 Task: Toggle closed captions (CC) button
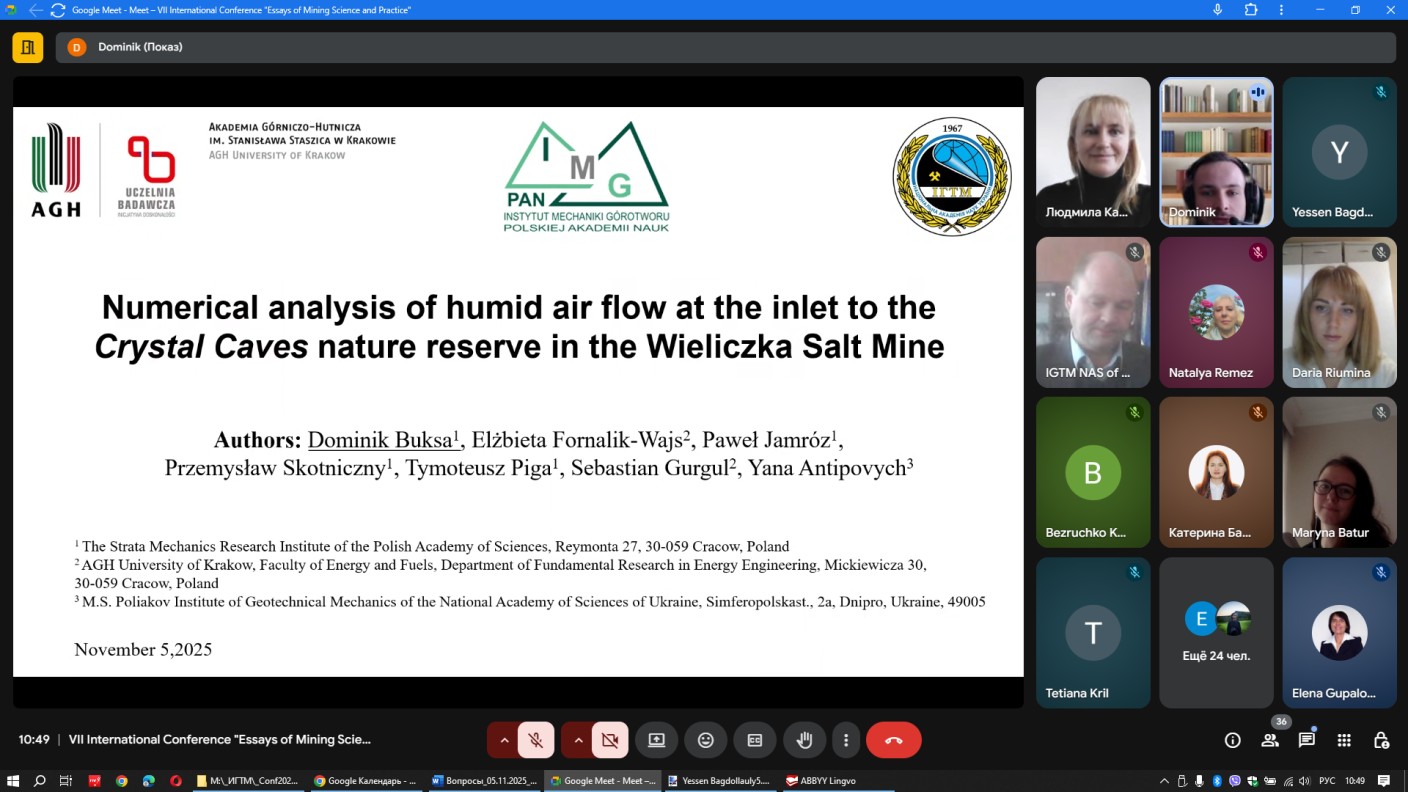pyautogui.click(x=755, y=740)
